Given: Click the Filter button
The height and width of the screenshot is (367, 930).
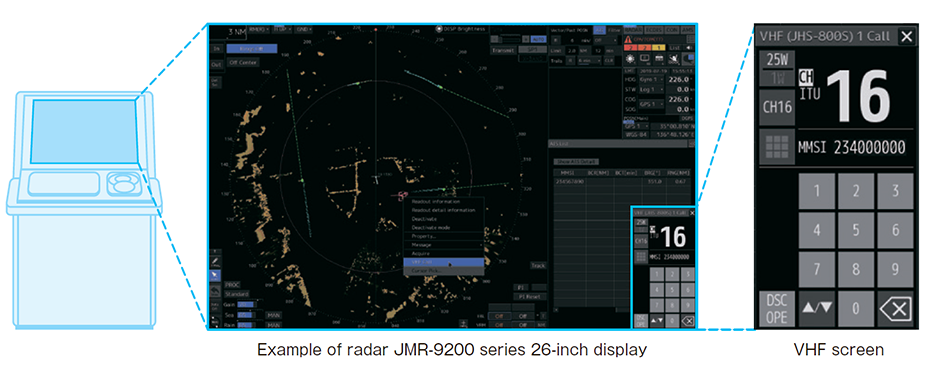Looking at the screenshot, I should point(614,30).
